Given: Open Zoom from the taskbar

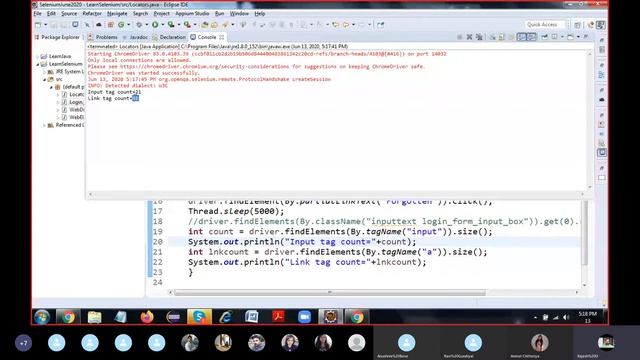Looking at the screenshot, I should pos(304,317).
